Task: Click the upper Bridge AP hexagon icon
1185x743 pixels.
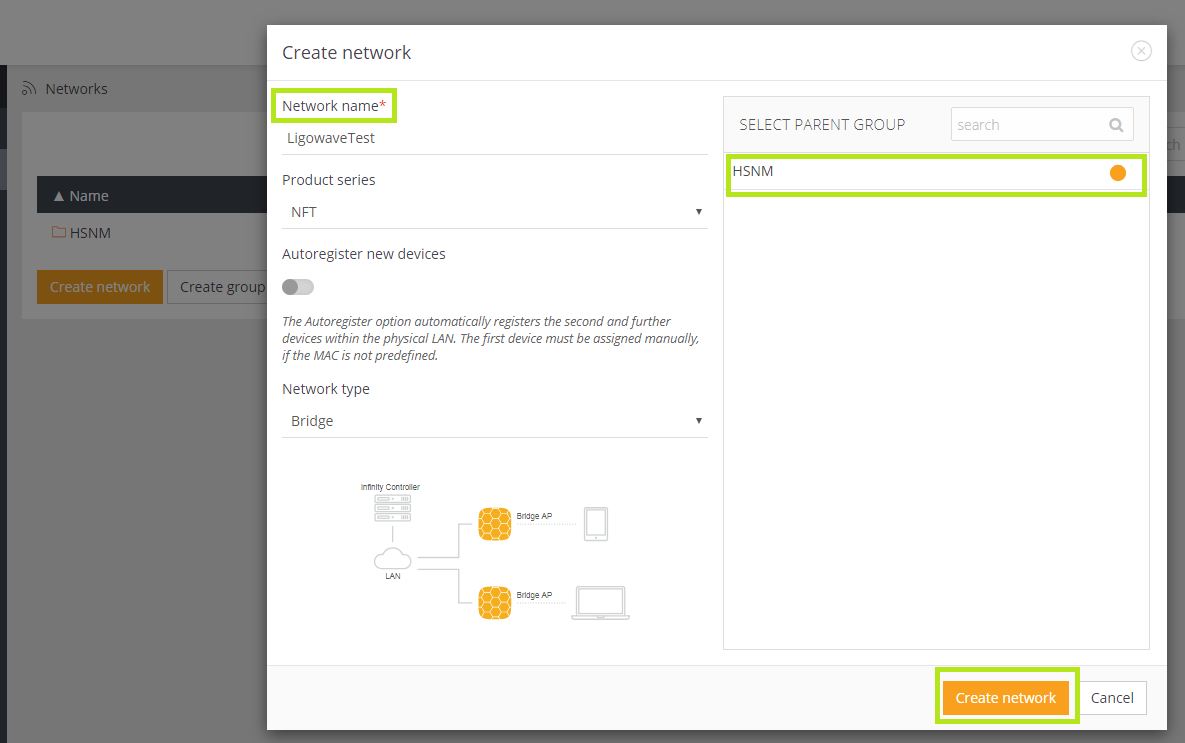Action: [x=495, y=524]
